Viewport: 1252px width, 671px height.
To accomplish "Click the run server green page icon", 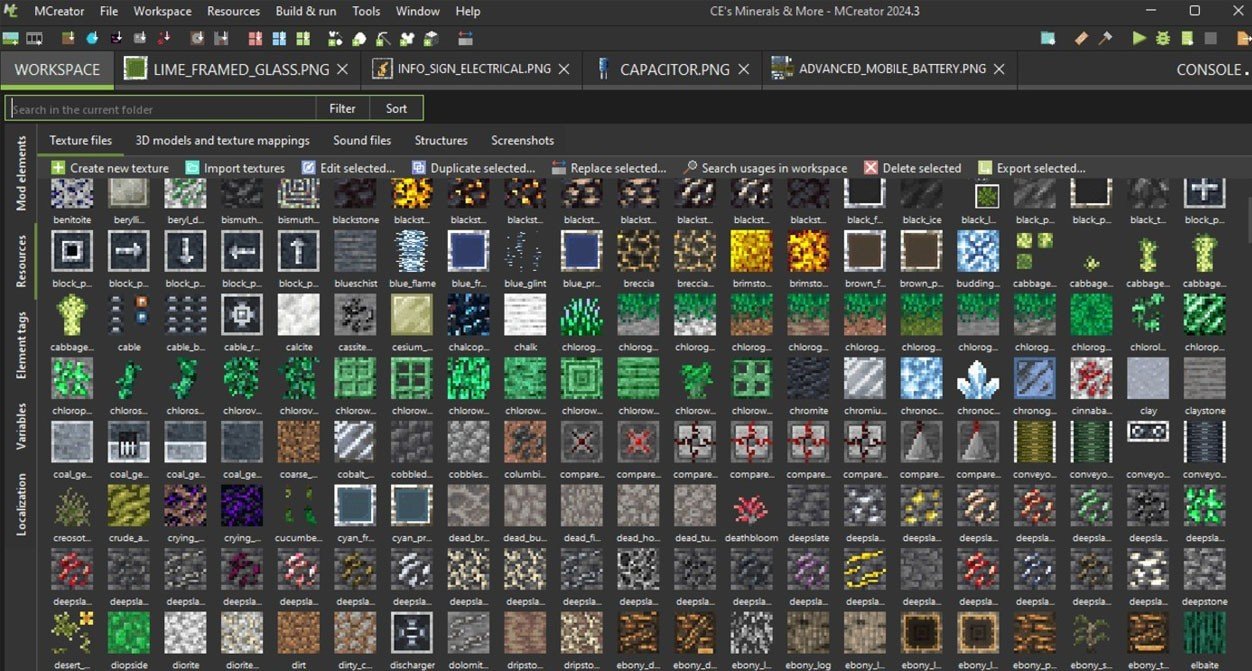I will click(1187, 39).
